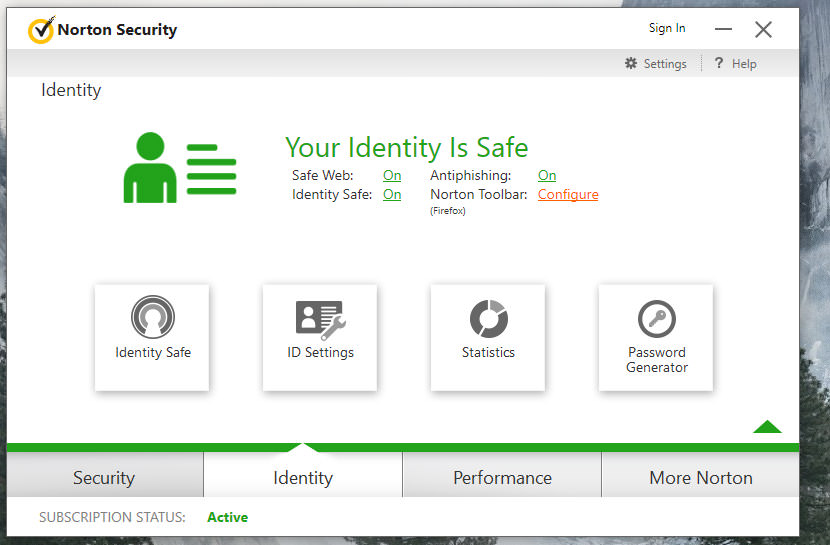
Task: Click the 'Identity Safe:' status label
Action: pyautogui.click(x=332, y=194)
